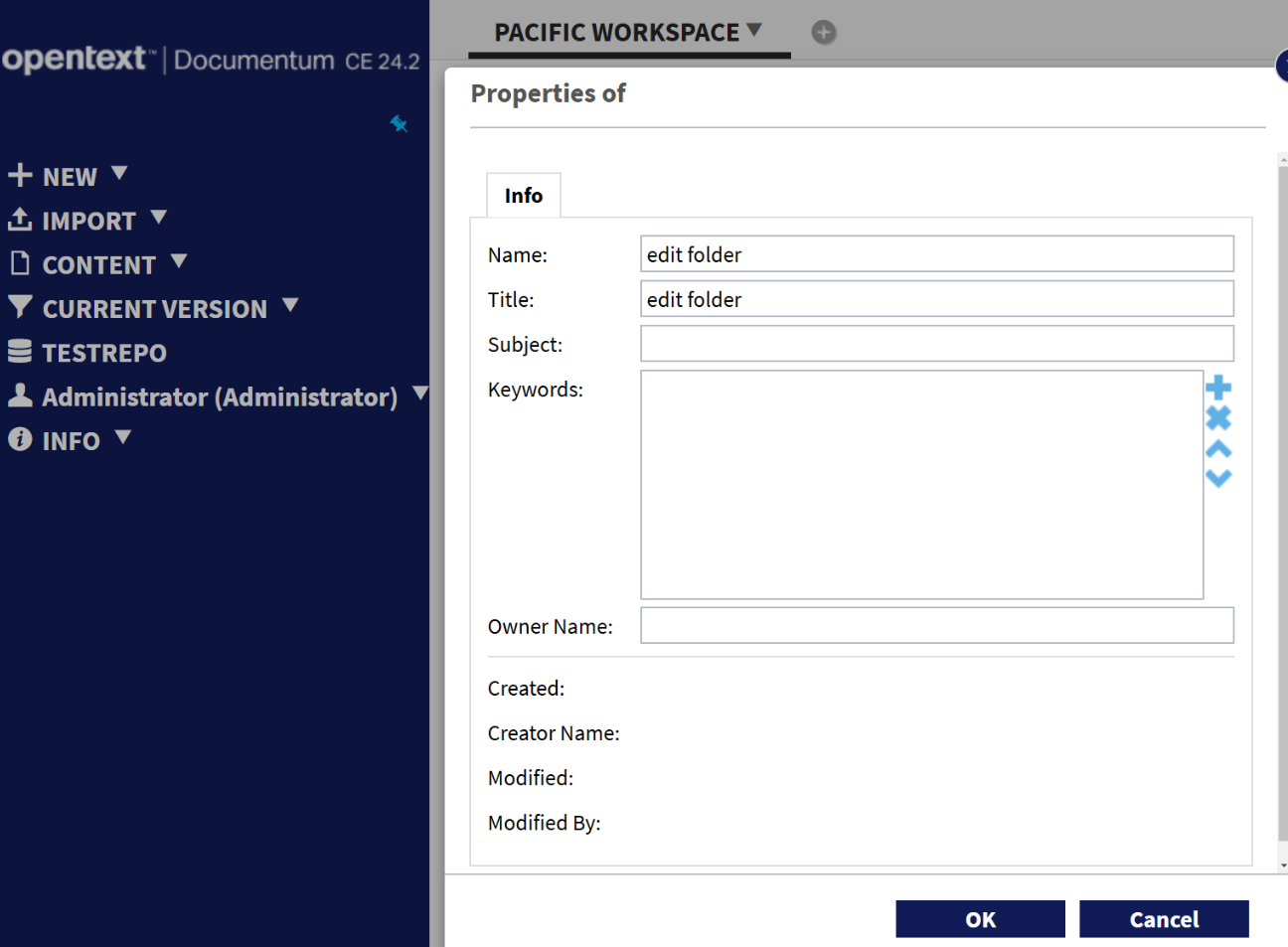Viewport: 1288px width, 947px height.
Task: Open the CONTENT menu
Action: coord(99,265)
